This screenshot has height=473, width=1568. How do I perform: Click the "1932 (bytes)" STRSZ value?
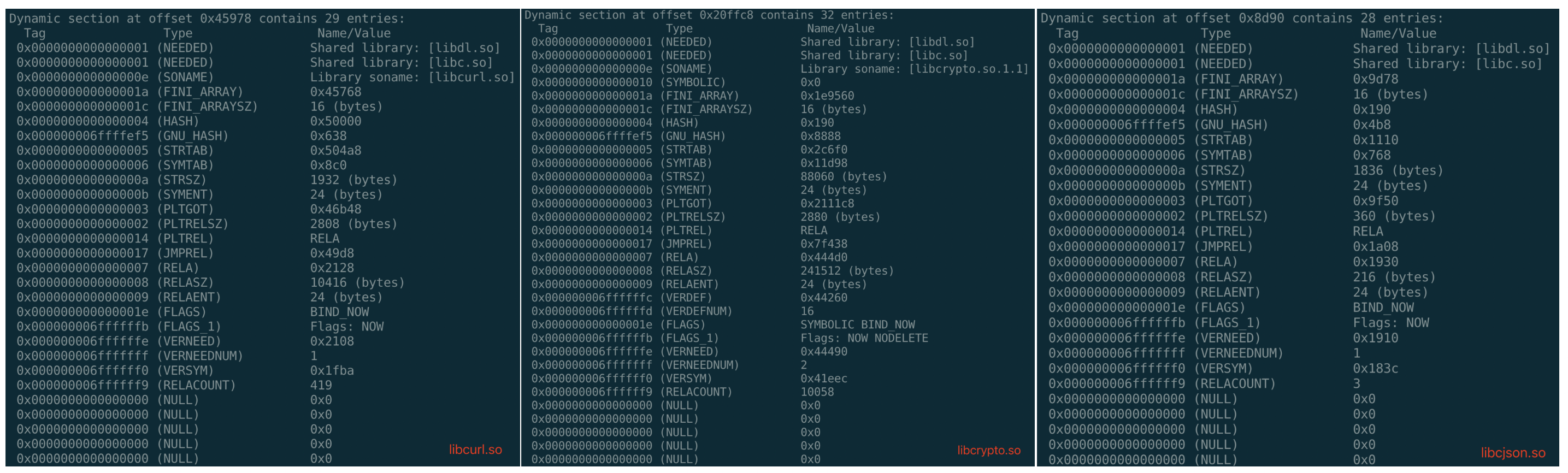click(x=353, y=180)
